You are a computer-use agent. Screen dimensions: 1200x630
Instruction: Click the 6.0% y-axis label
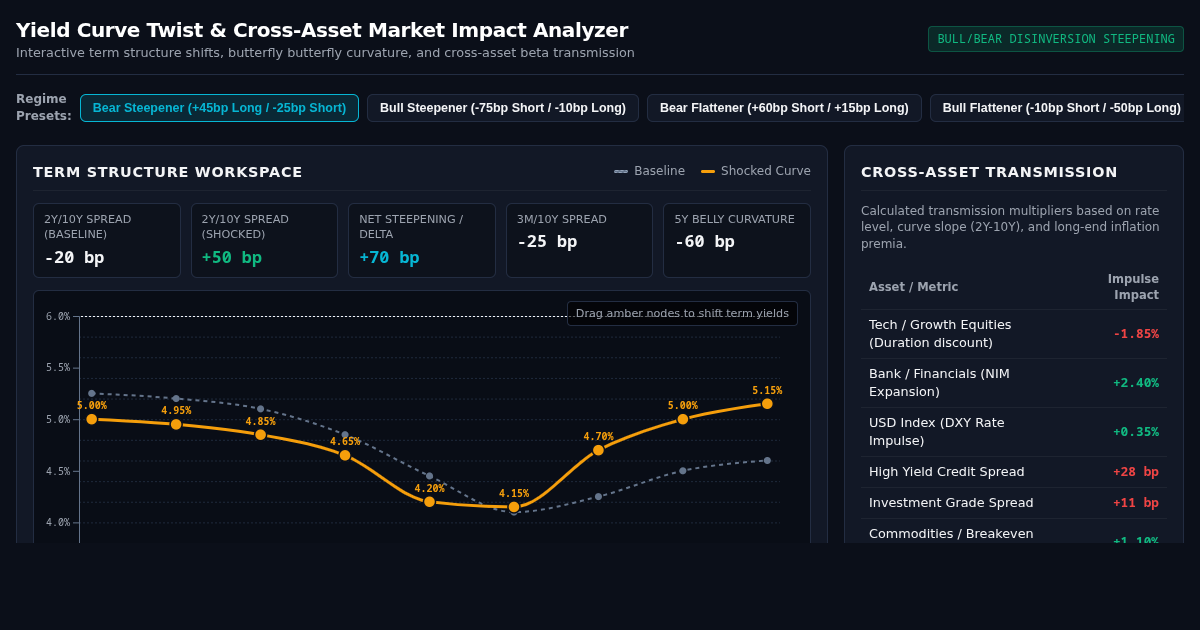pos(58,317)
